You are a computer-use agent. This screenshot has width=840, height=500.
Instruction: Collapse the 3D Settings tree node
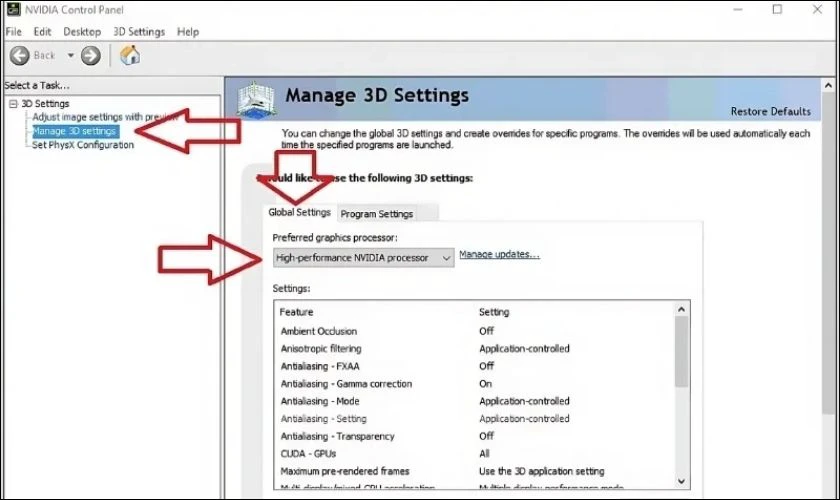click(13, 103)
